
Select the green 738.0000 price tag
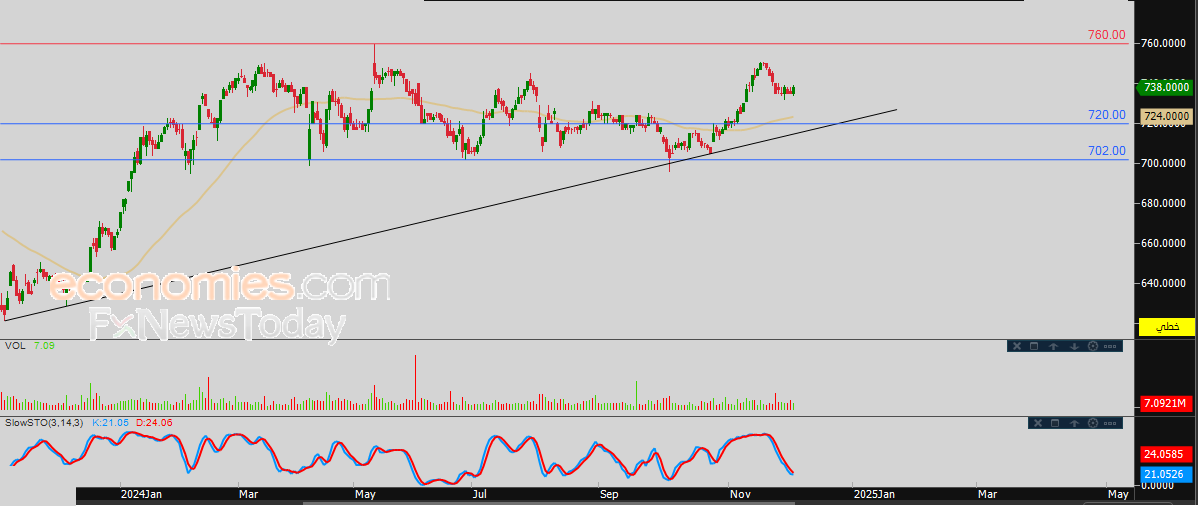1166,88
